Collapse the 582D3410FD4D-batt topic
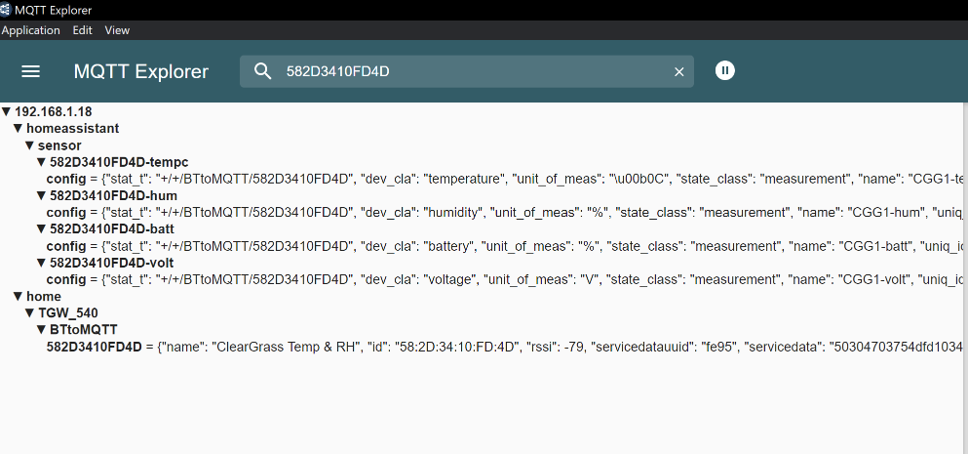 click(x=41, y=229)
